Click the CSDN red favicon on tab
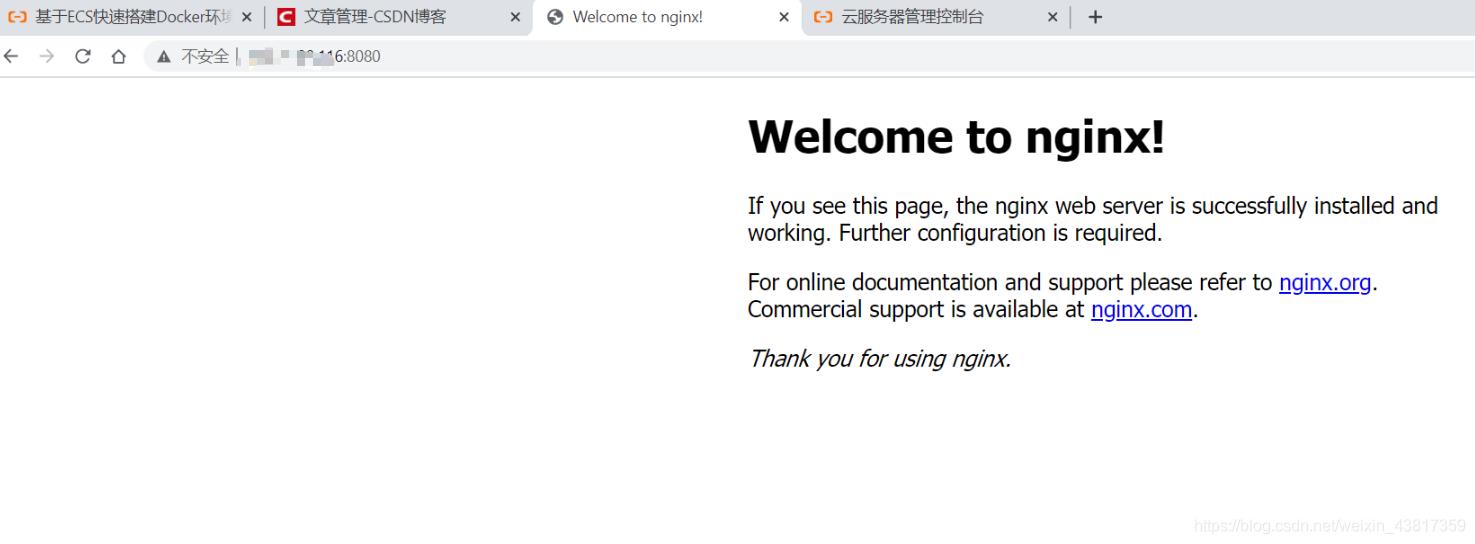The height and width of the screenshot is (544, 1475). (286, 17)
